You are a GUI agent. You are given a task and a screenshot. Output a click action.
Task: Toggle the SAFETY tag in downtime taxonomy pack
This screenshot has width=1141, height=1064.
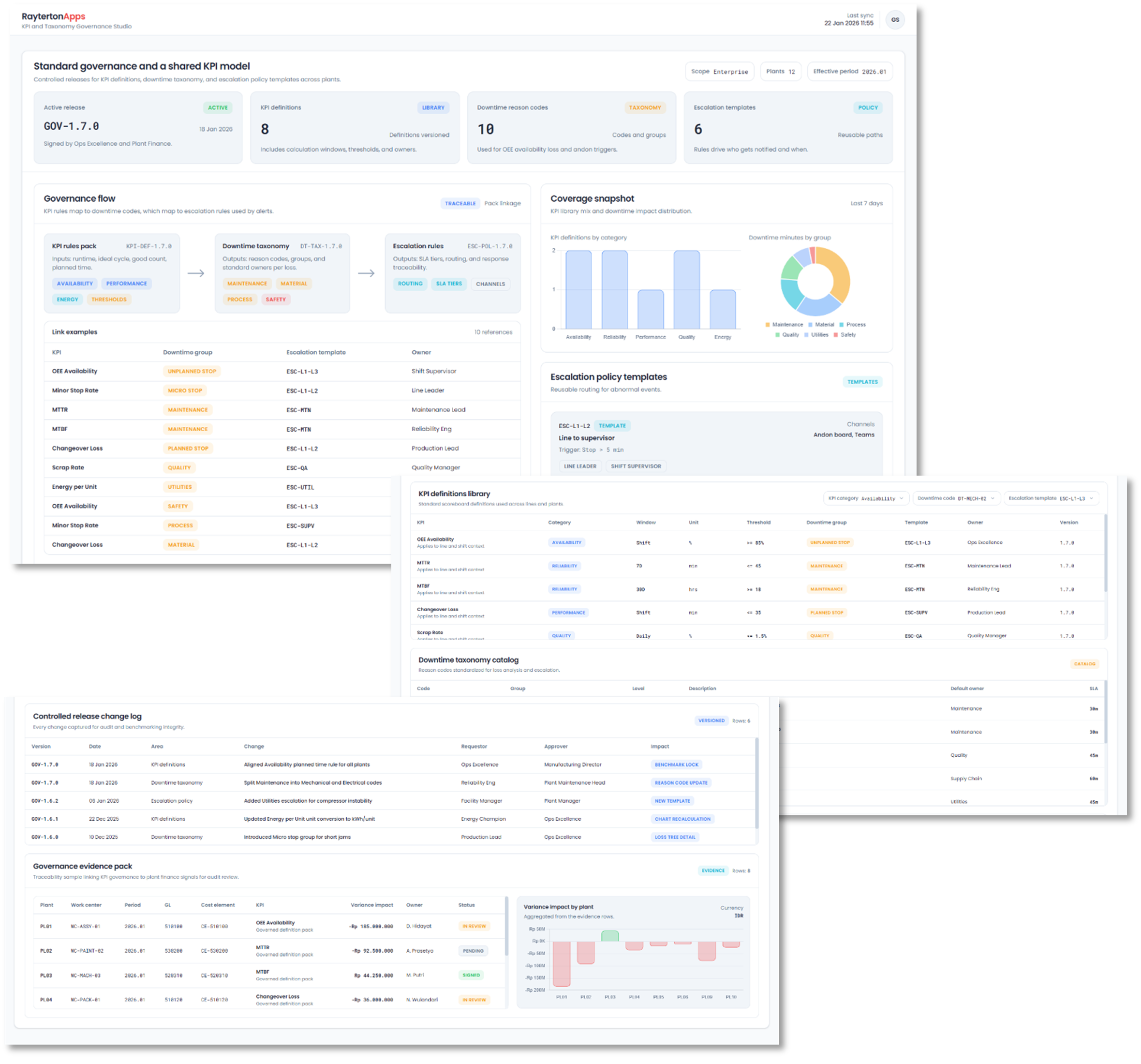click(x=276, y=299)
